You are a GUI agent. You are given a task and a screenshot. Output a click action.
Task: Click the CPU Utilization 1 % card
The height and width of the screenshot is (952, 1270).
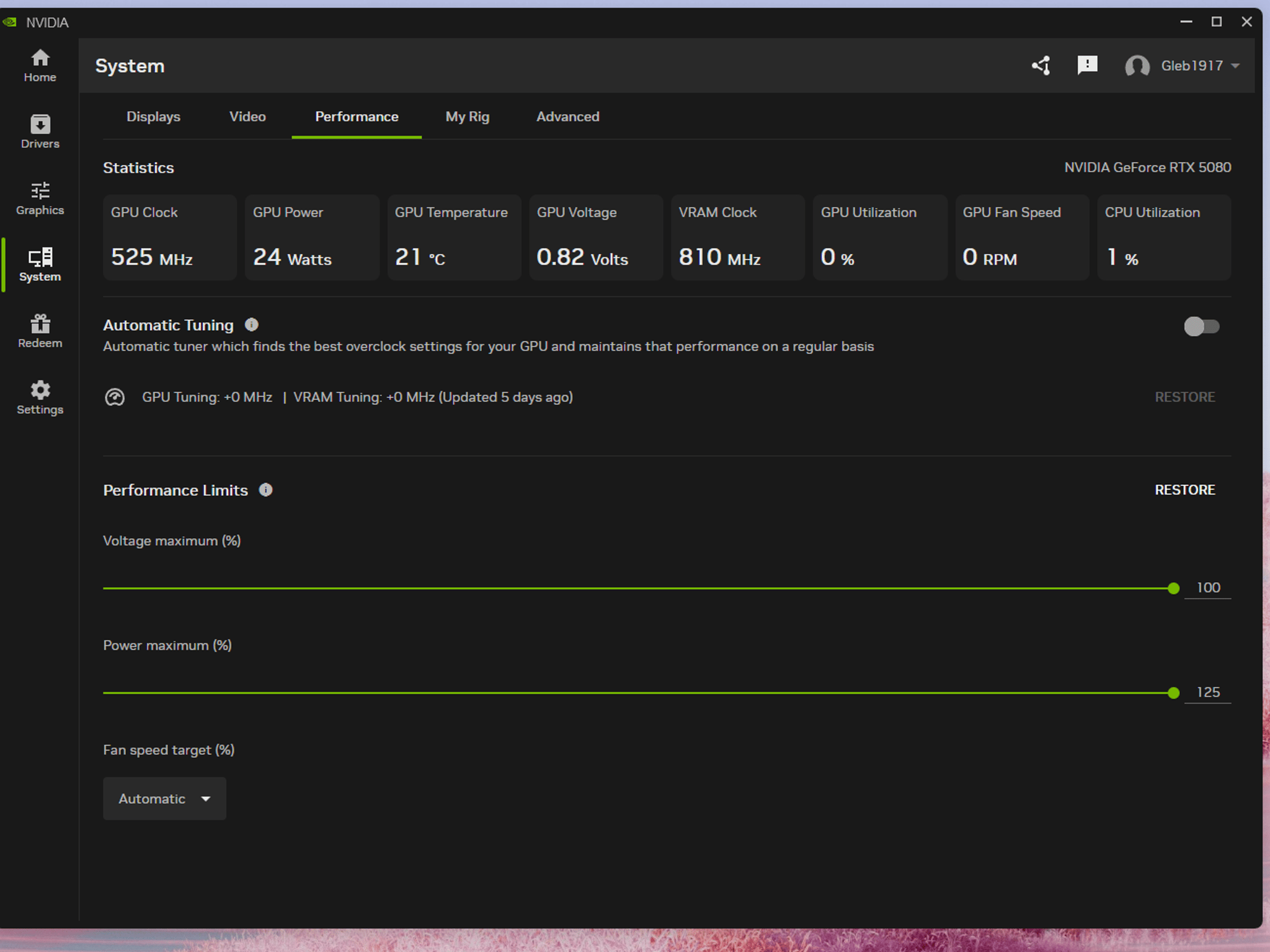1164,237
